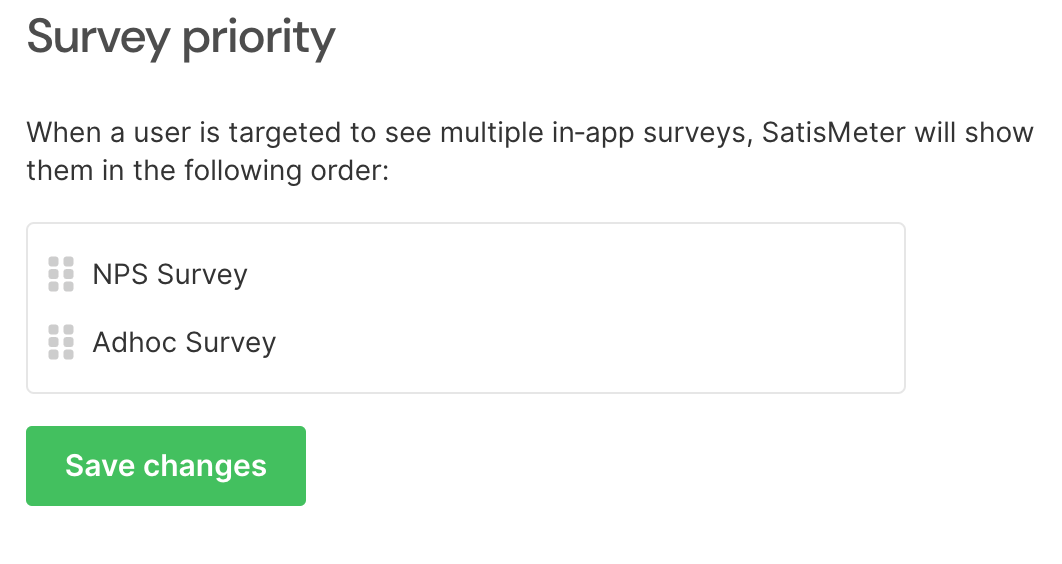Select the NPS Survey list entry
The image size is (1062, 564).
pos(465,274)
